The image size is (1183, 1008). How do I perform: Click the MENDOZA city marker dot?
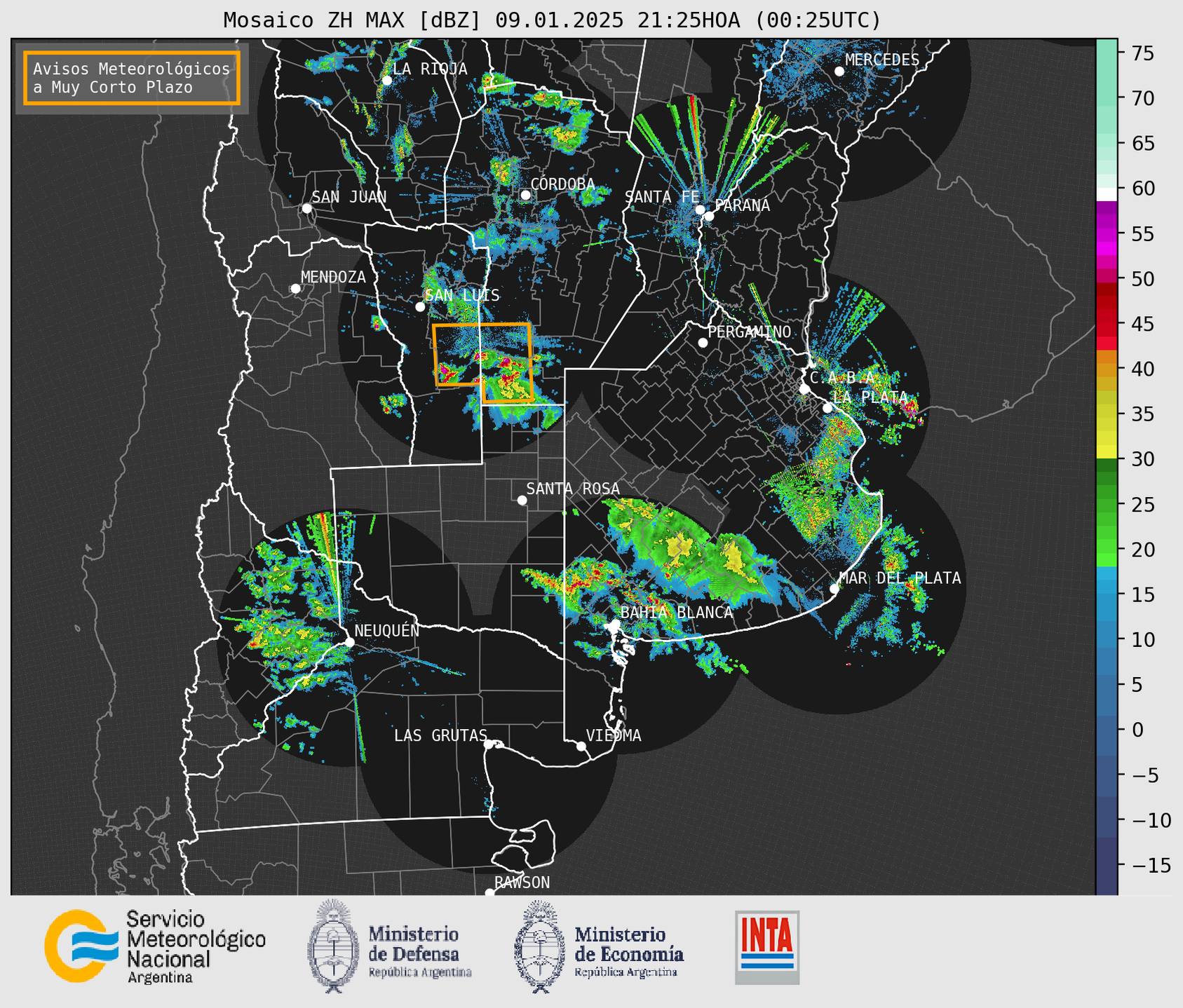pyautogui.click(x=295, y=289)
